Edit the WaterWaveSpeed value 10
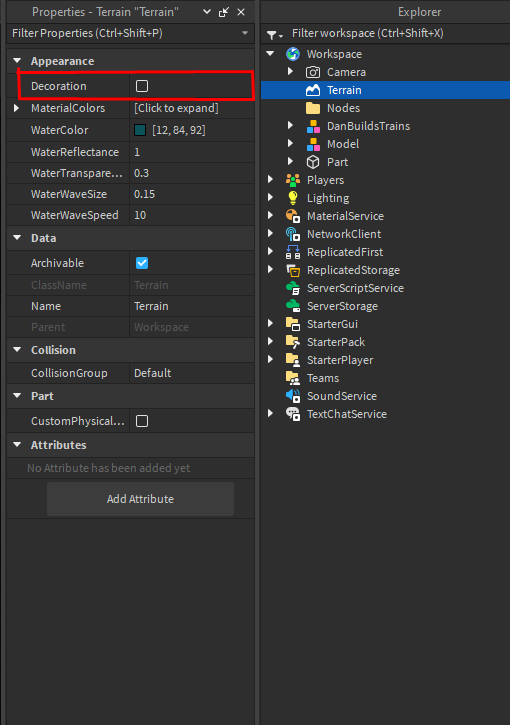The width and height of the screenshot is (510, 725). [192, 215]
